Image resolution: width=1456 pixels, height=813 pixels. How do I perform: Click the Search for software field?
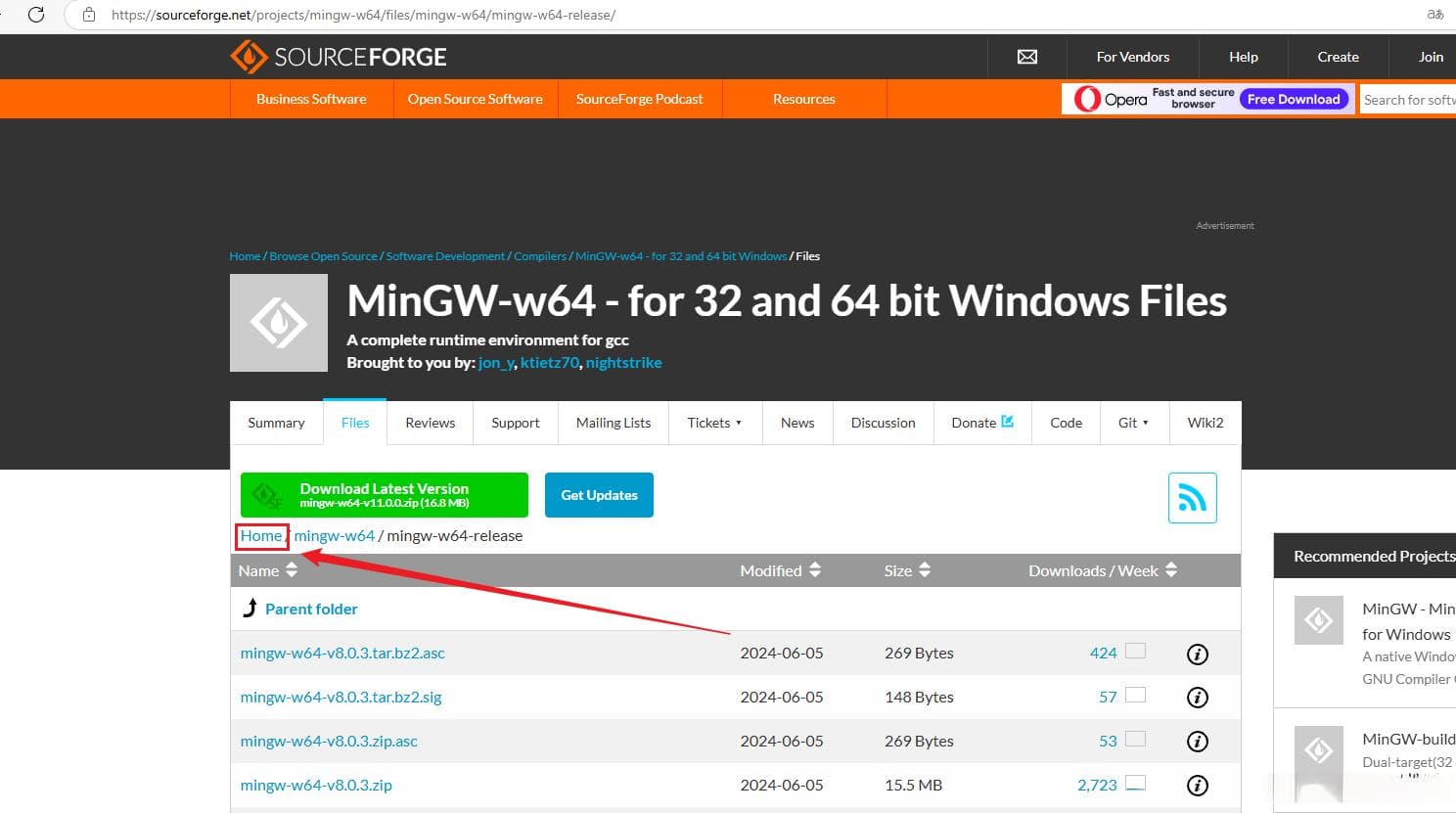1408,100
